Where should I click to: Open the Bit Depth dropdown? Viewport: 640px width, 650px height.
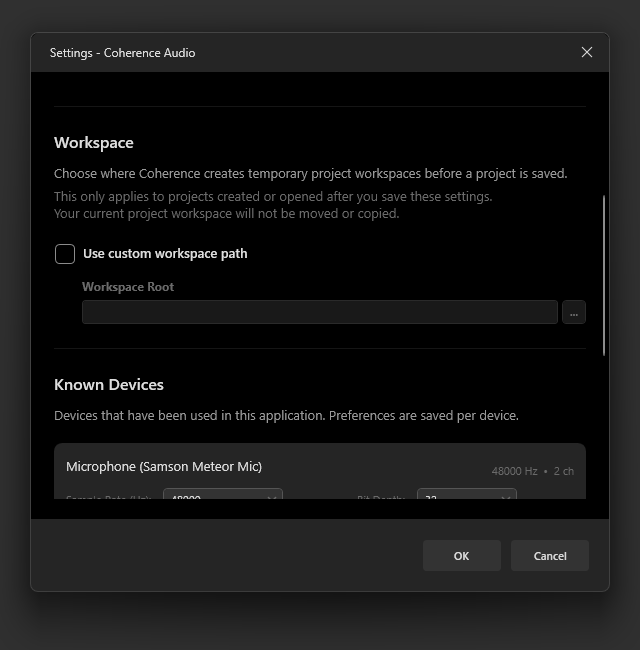coord(467,494)
